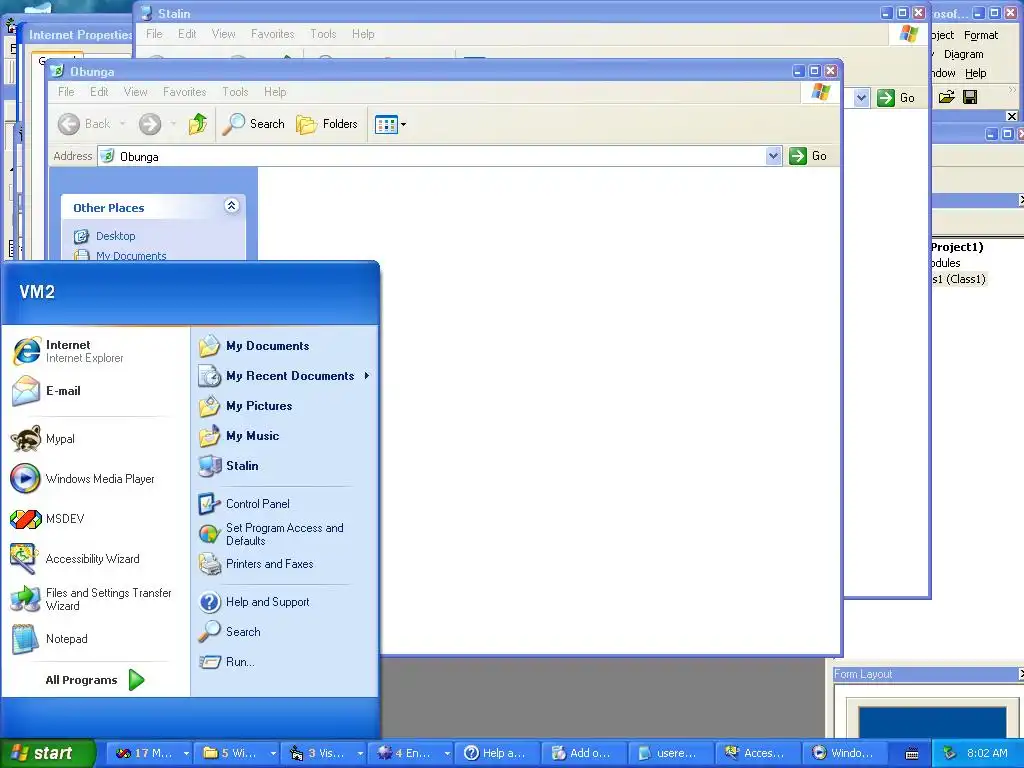Open the Obunga address bar dropdown
1024x768 pixels.
pyautogui.click(x=773, y=156)
